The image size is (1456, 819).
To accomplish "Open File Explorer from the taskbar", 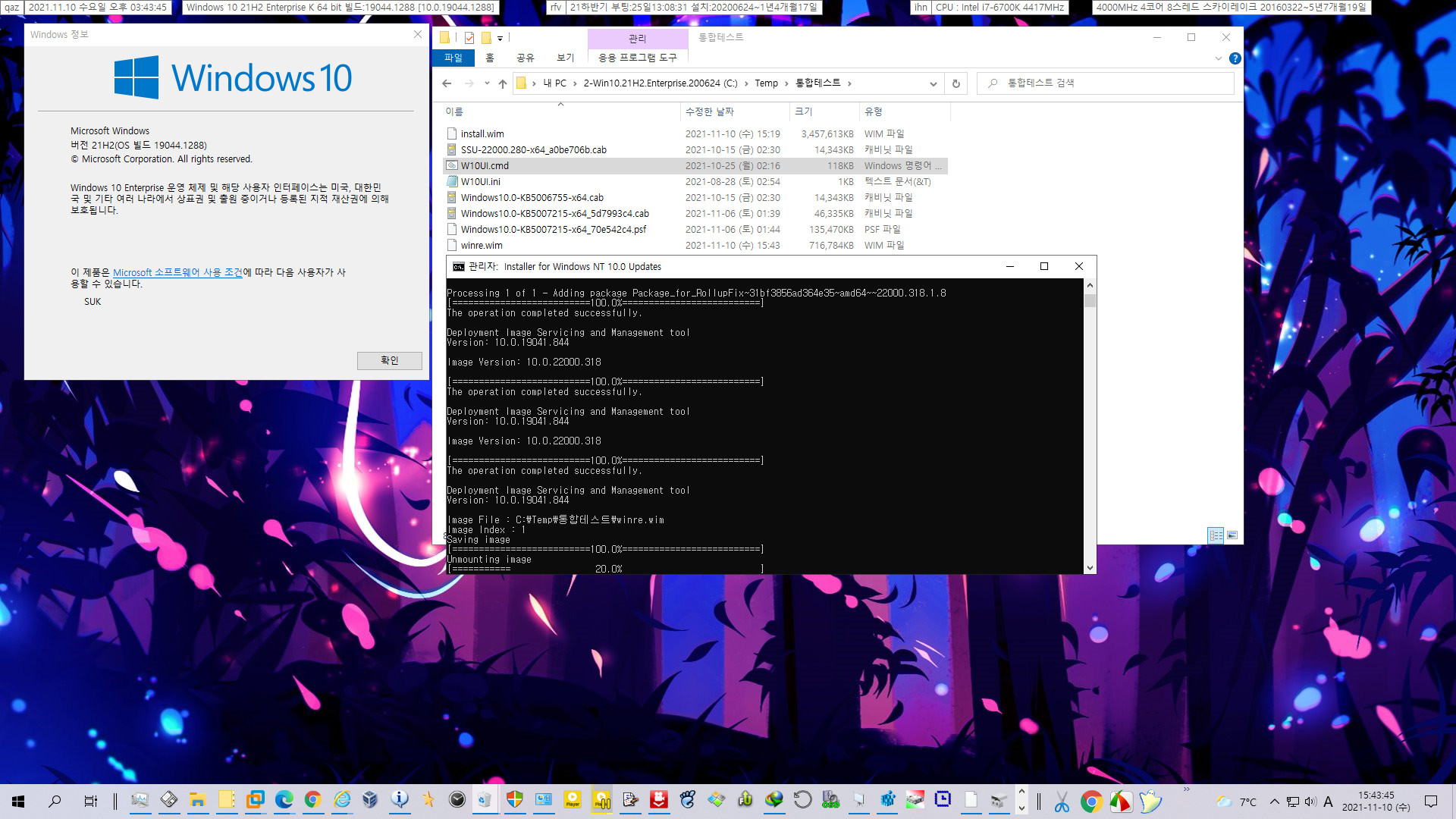I will (198, 800).
